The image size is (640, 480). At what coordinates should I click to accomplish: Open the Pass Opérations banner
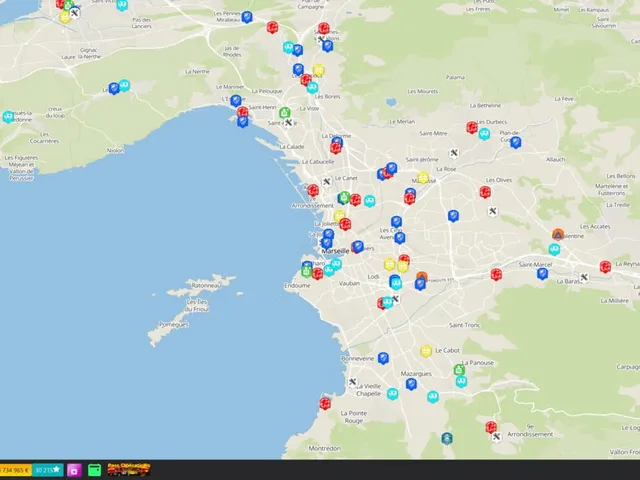[129, 470]
